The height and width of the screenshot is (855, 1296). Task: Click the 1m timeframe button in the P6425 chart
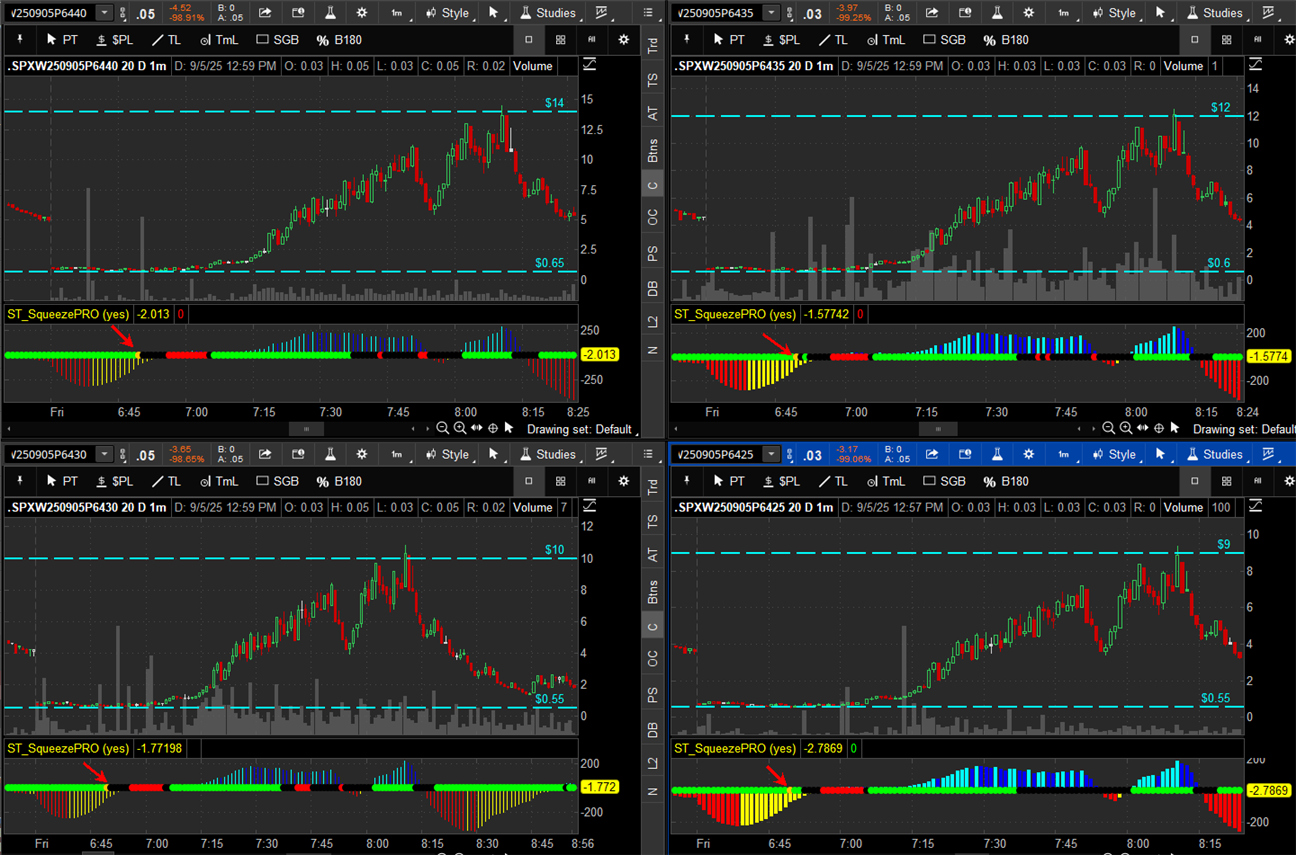tap(1064, 455)
